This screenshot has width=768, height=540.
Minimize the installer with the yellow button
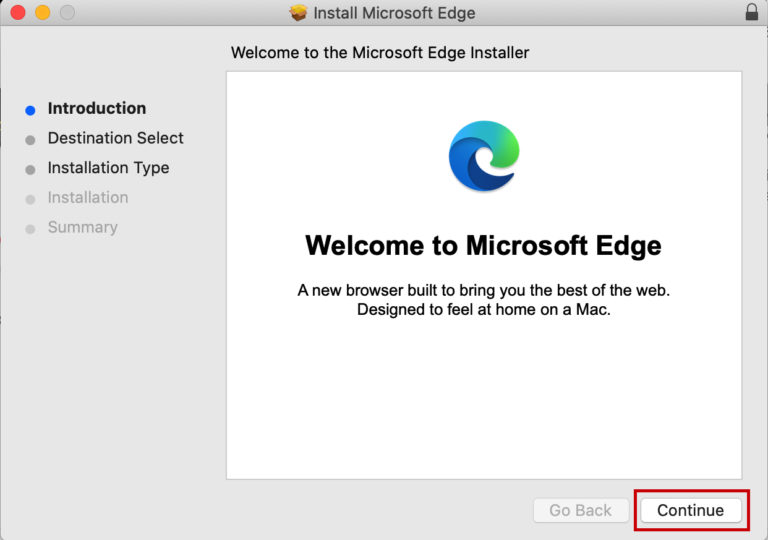[x=43, y=12]
